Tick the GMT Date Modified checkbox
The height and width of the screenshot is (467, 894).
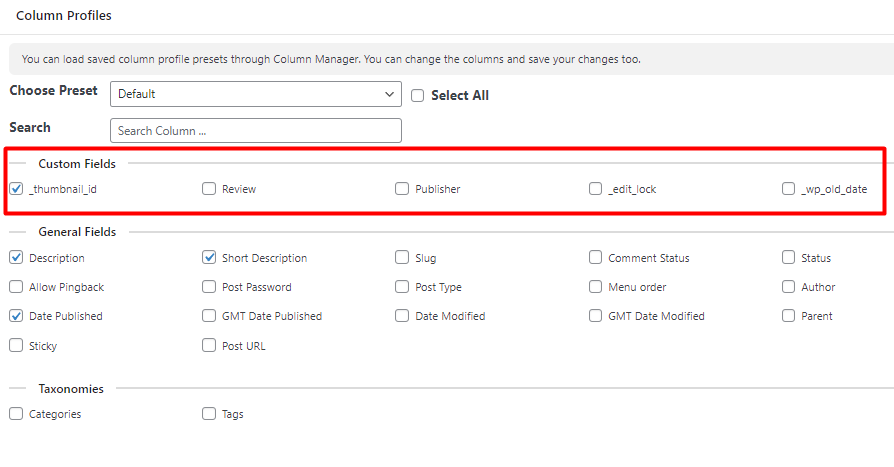[595, 316]
